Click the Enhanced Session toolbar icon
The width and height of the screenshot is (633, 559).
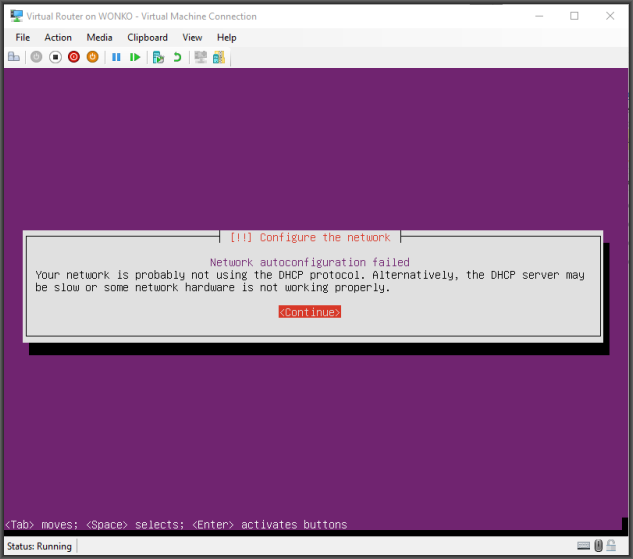pyautogui.click(x=201, y=57)
